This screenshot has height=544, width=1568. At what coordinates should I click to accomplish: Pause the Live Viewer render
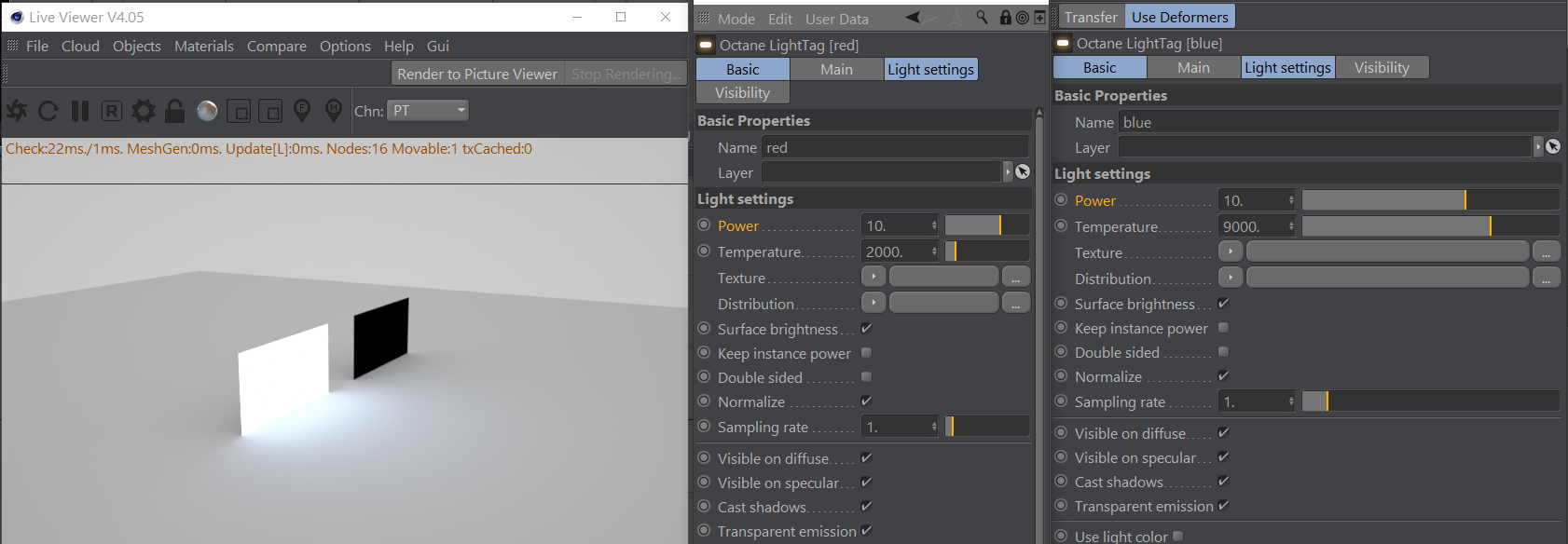80,111
